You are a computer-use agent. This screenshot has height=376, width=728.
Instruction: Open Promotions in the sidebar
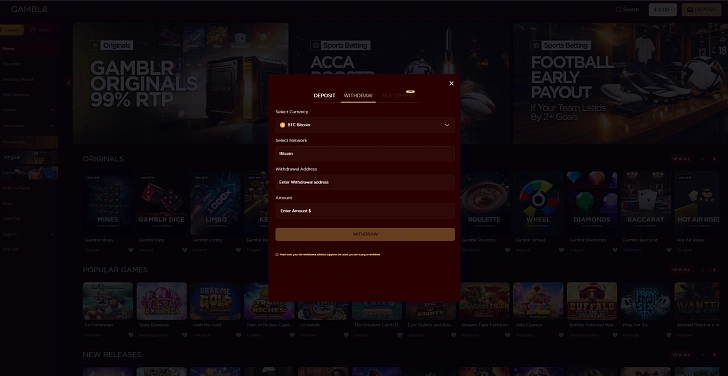tap(29, 142)
